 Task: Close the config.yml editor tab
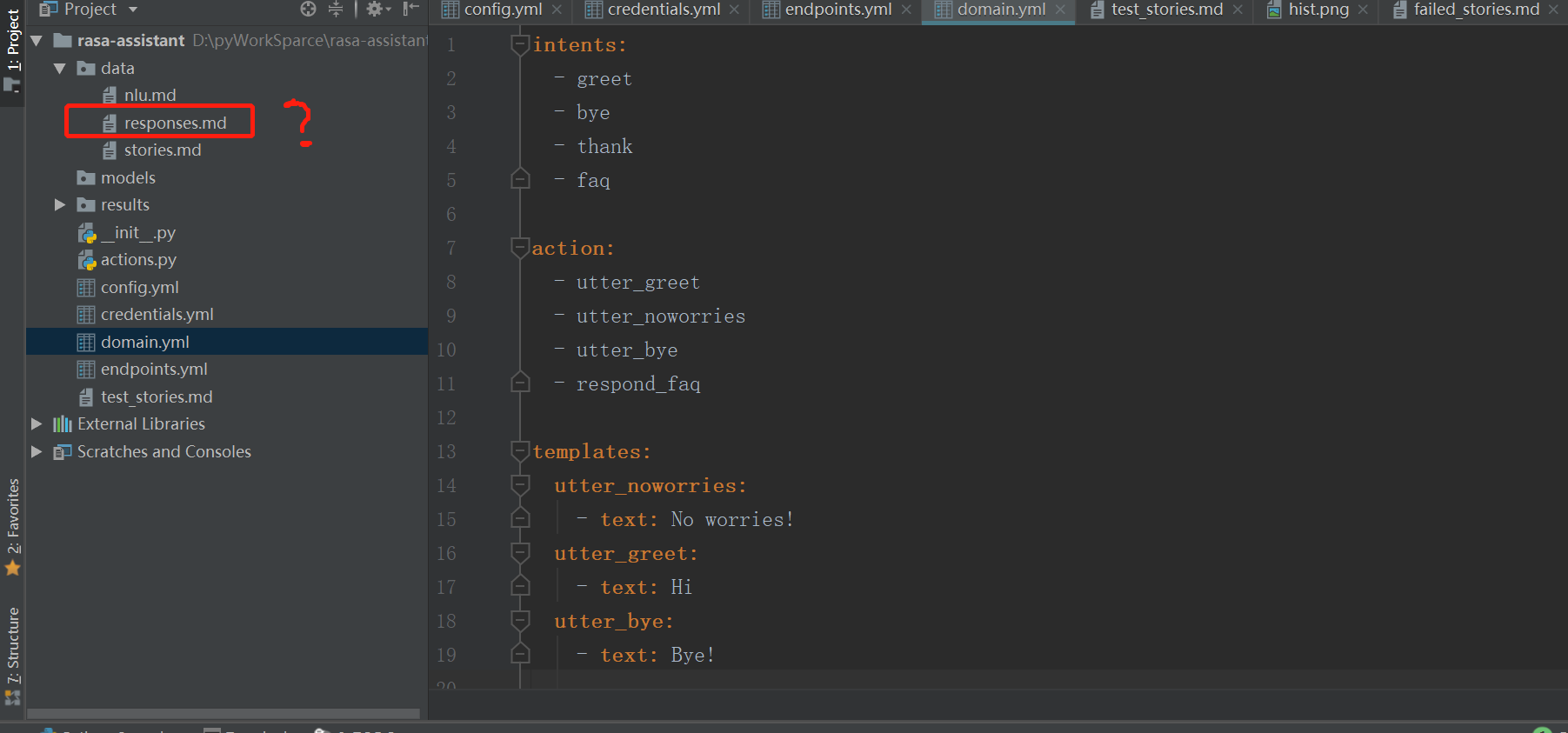(557, 10)
